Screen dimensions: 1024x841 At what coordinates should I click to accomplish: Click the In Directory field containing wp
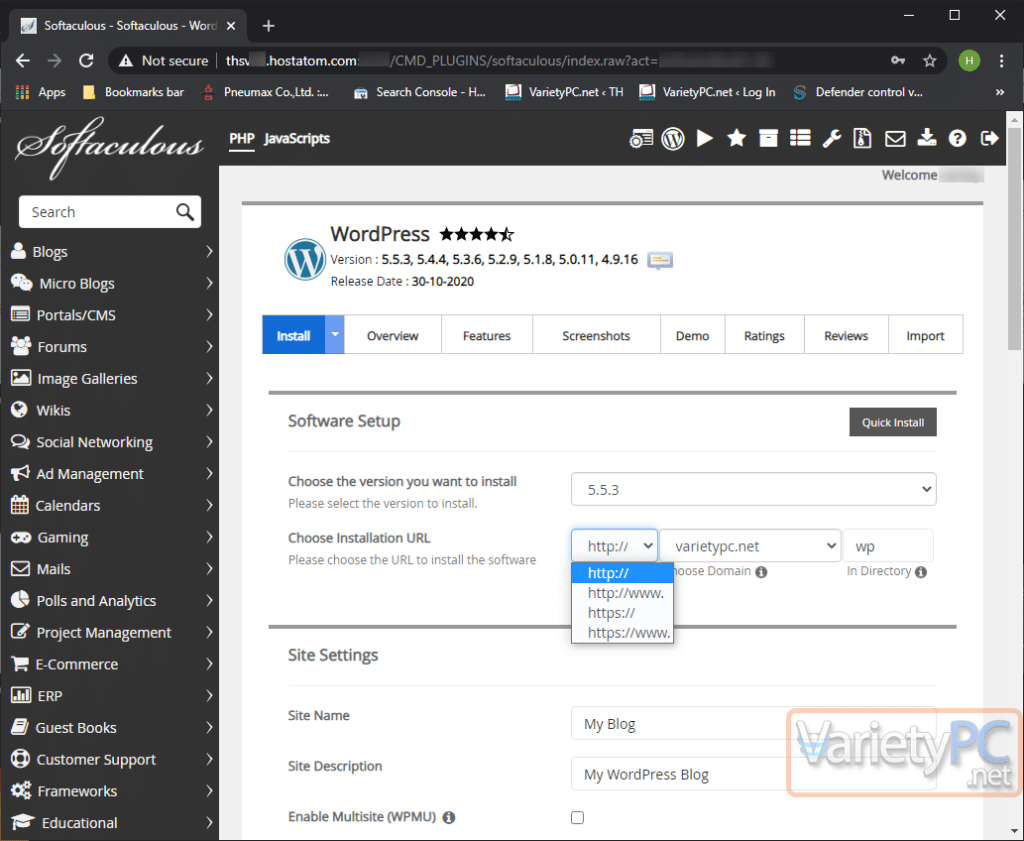pyautogui.click(x=888, y=545)
